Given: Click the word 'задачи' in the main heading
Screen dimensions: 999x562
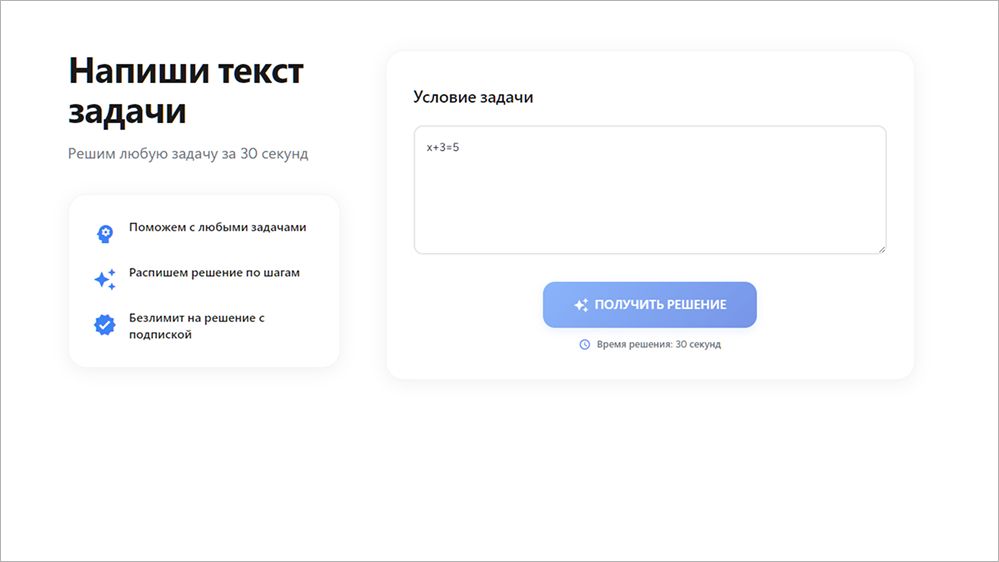Looking at the screenshot, I should point(127,111).
